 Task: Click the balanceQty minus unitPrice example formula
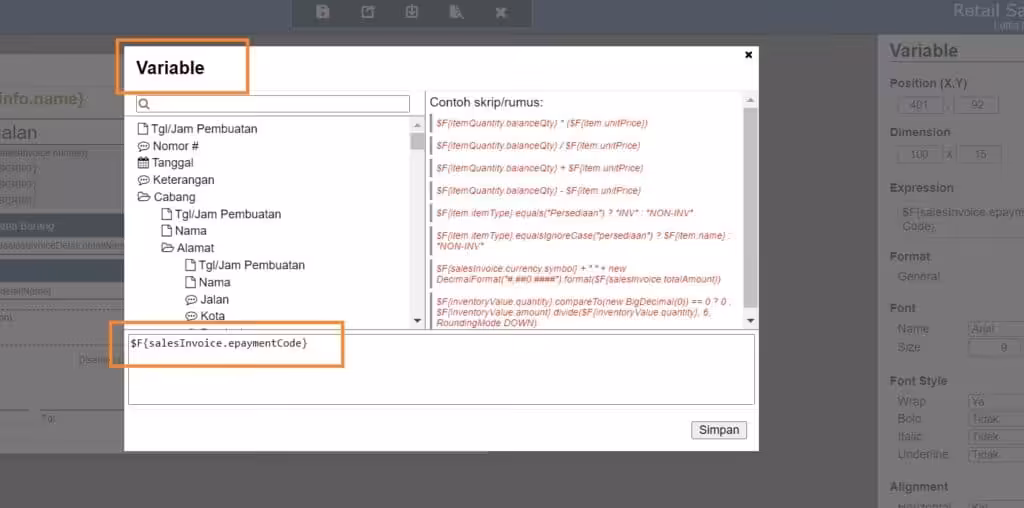(538, 191)
